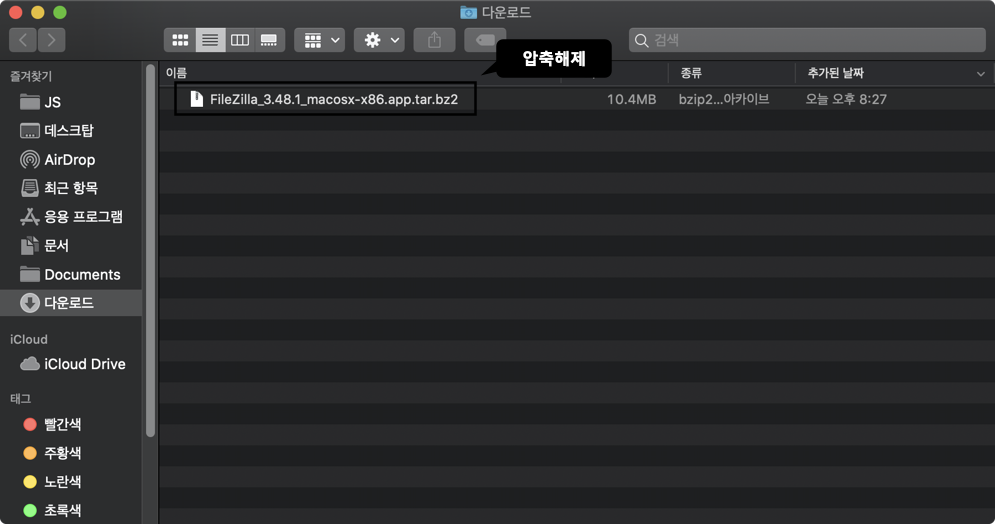Open 최근 항목 in the sidebar
The width and height of the screenshot is (995, 524).
point(71,188)
